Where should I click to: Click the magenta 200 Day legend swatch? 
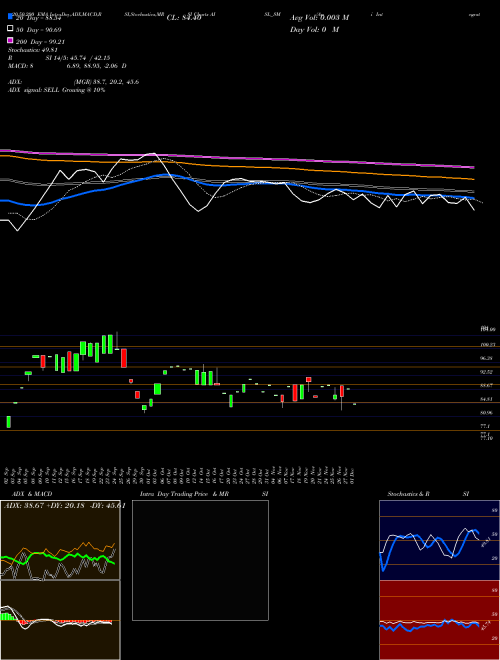click(x=10, y=41)
